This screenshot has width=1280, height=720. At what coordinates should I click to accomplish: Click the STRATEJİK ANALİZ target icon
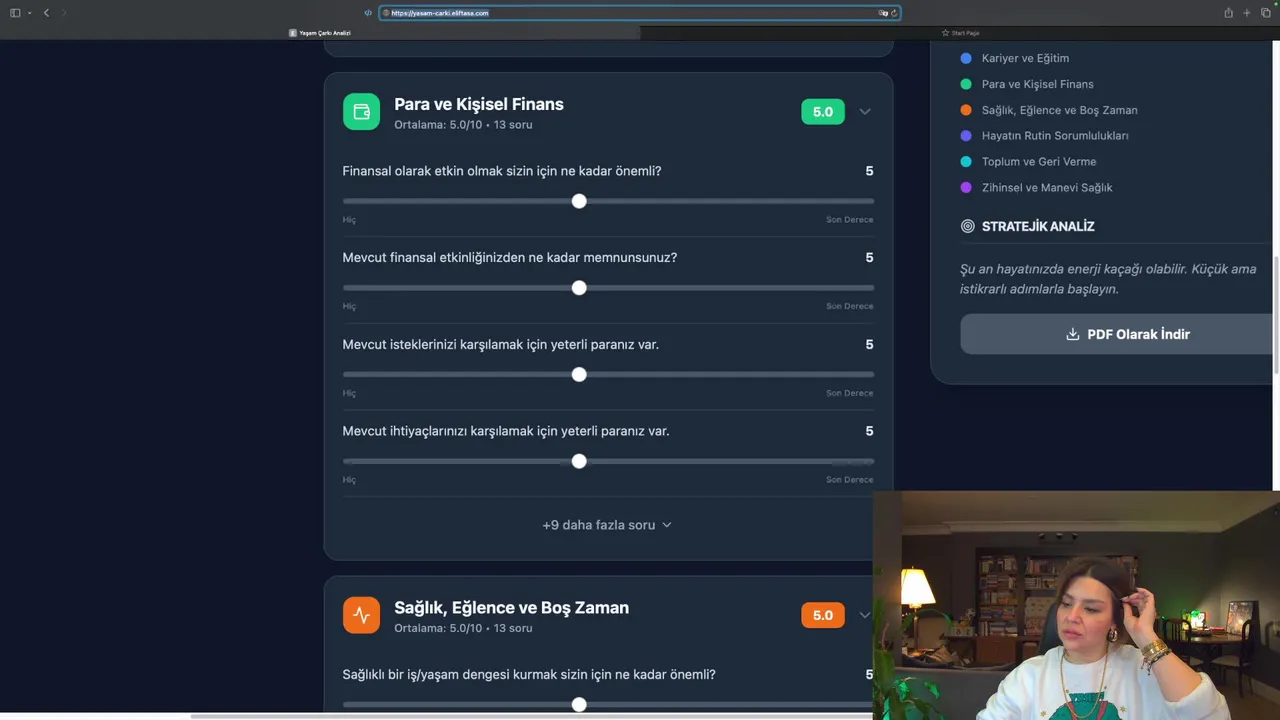point(967,226)
